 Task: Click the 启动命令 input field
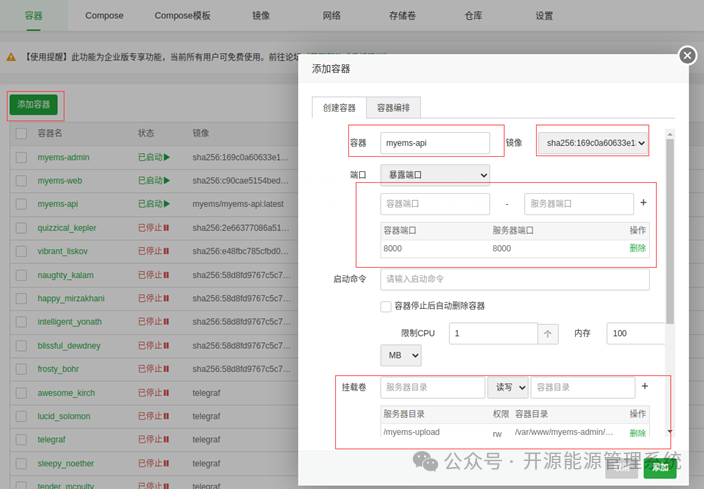[x=515, y=279]
